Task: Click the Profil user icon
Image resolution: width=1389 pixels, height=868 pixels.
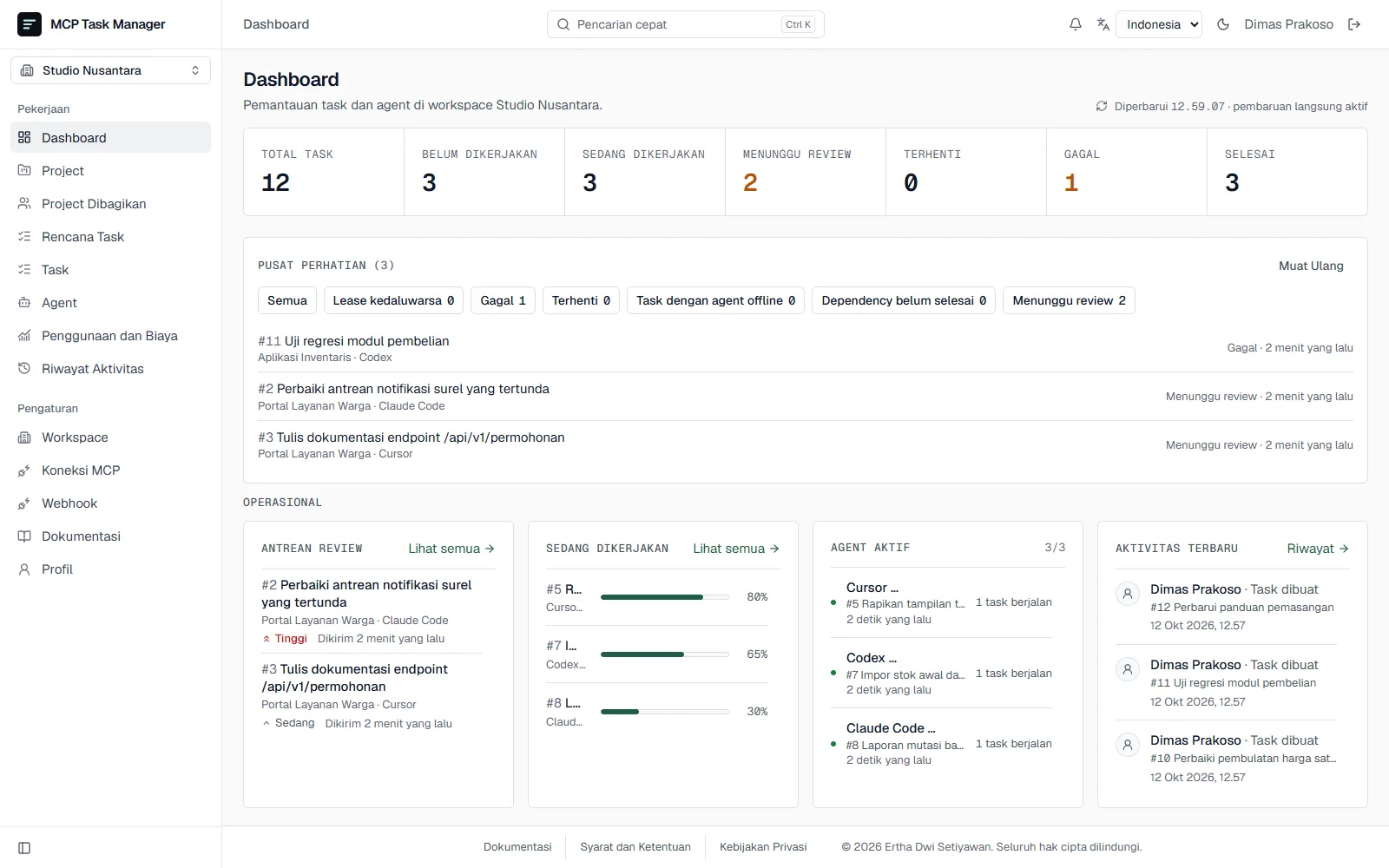Action: point(24,569)
